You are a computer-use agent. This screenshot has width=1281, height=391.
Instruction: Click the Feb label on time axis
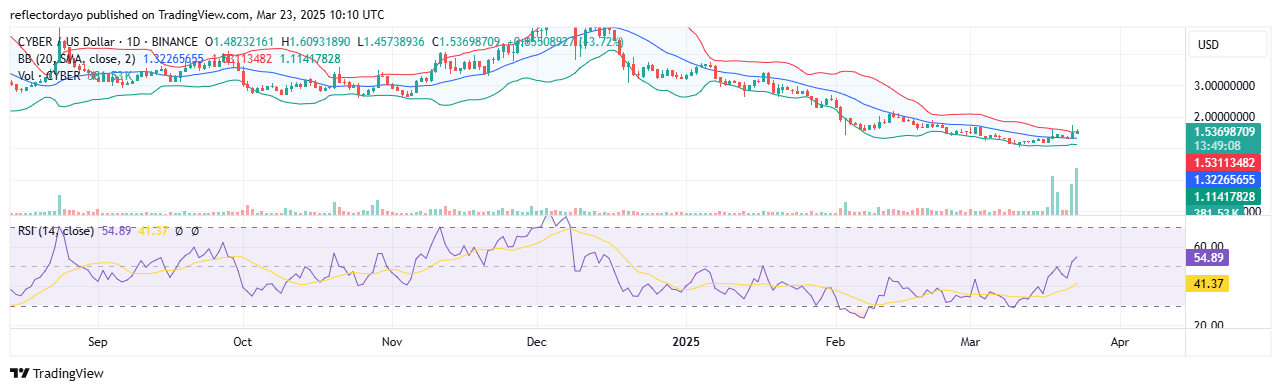[835, 341]
